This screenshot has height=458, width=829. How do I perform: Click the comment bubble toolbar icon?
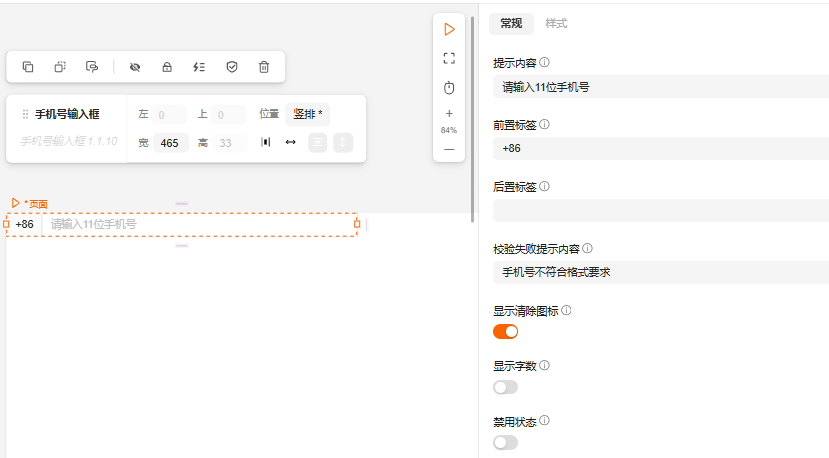92,67
